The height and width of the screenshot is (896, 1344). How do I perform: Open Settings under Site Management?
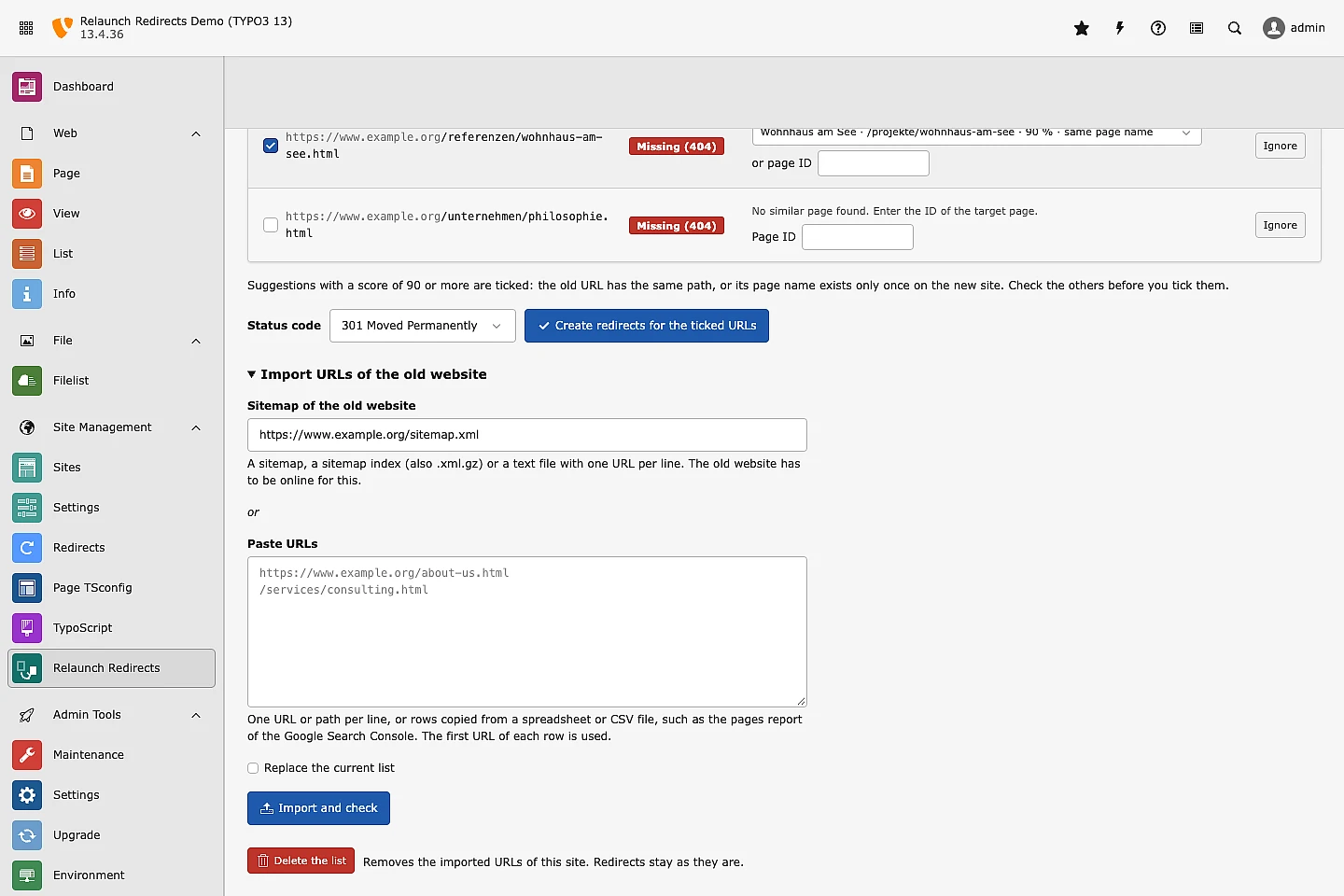112,508
